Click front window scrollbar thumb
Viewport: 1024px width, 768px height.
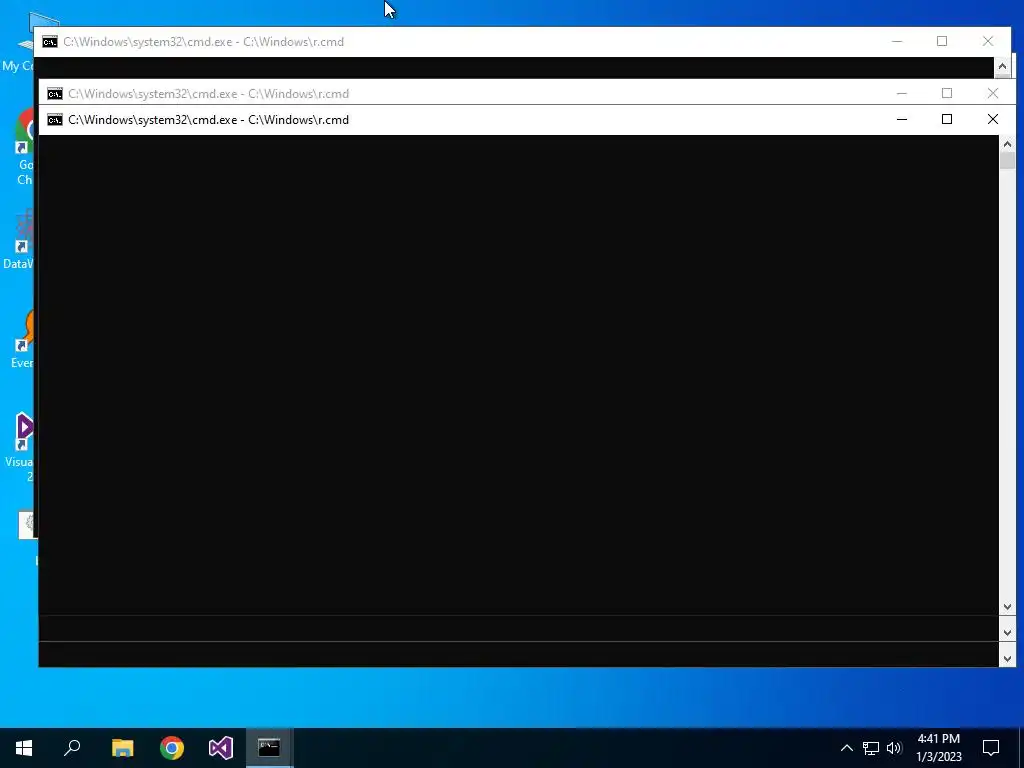pos(1007,161)
